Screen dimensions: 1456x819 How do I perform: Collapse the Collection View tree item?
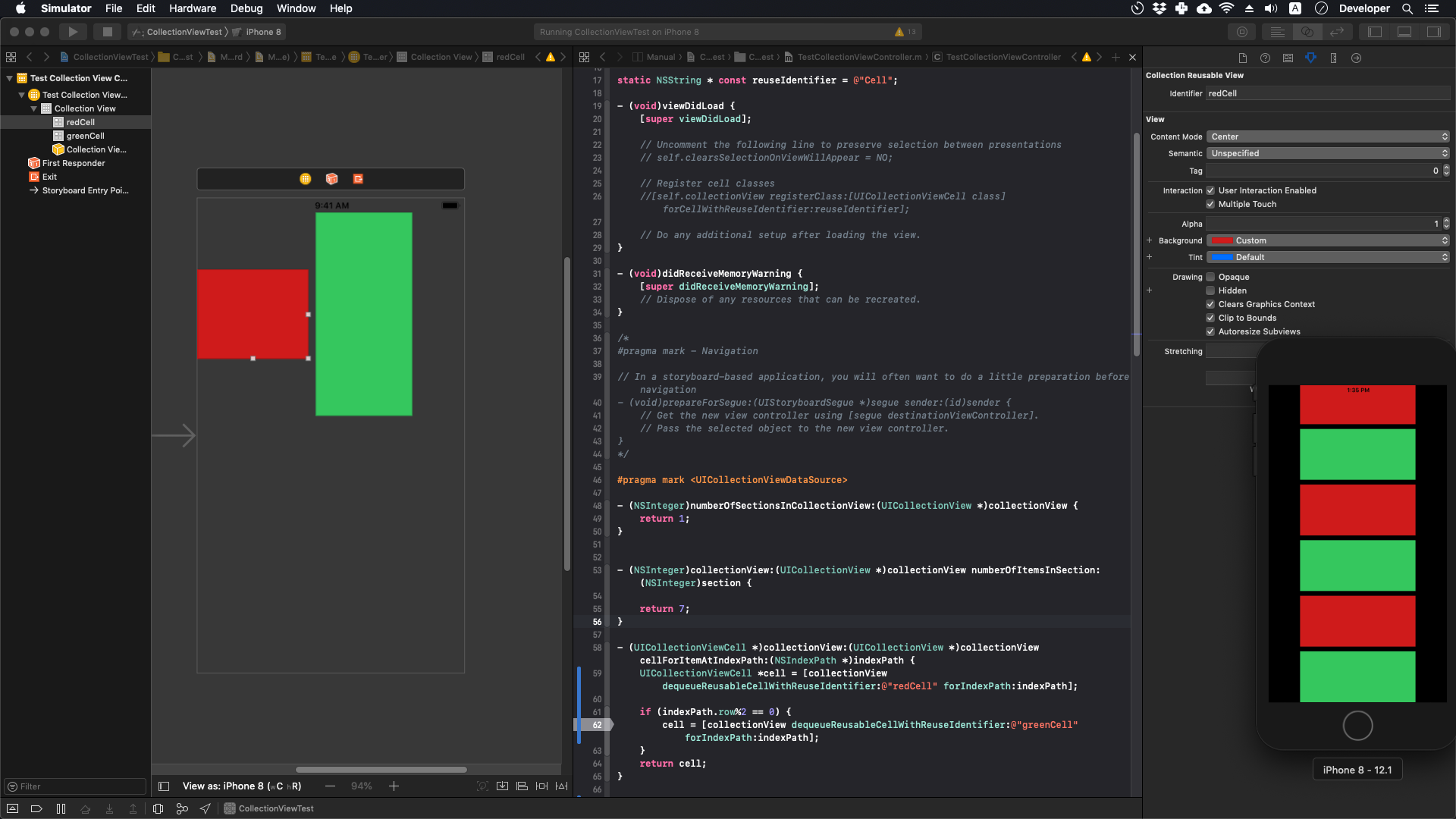34,108
